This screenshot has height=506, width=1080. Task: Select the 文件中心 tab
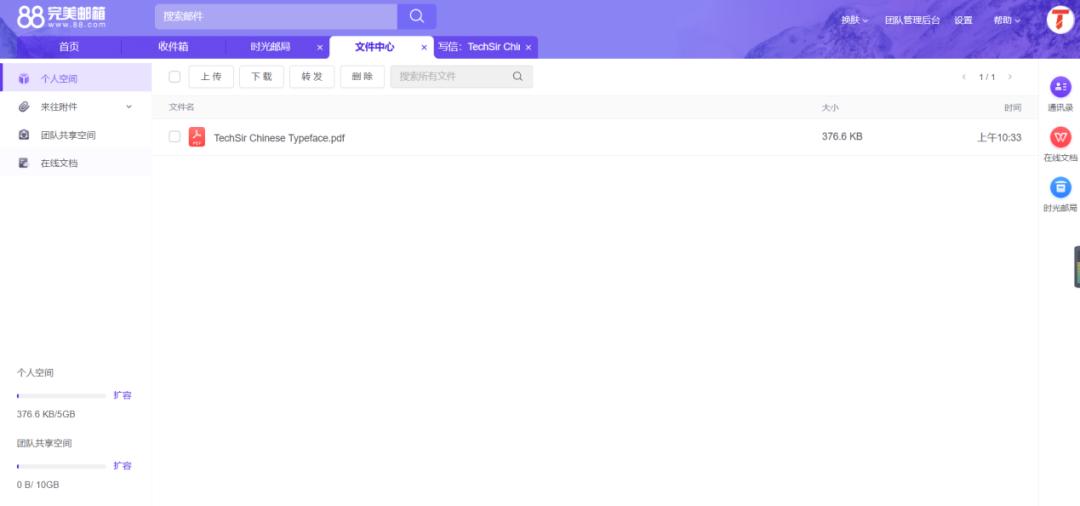(375, 47)
